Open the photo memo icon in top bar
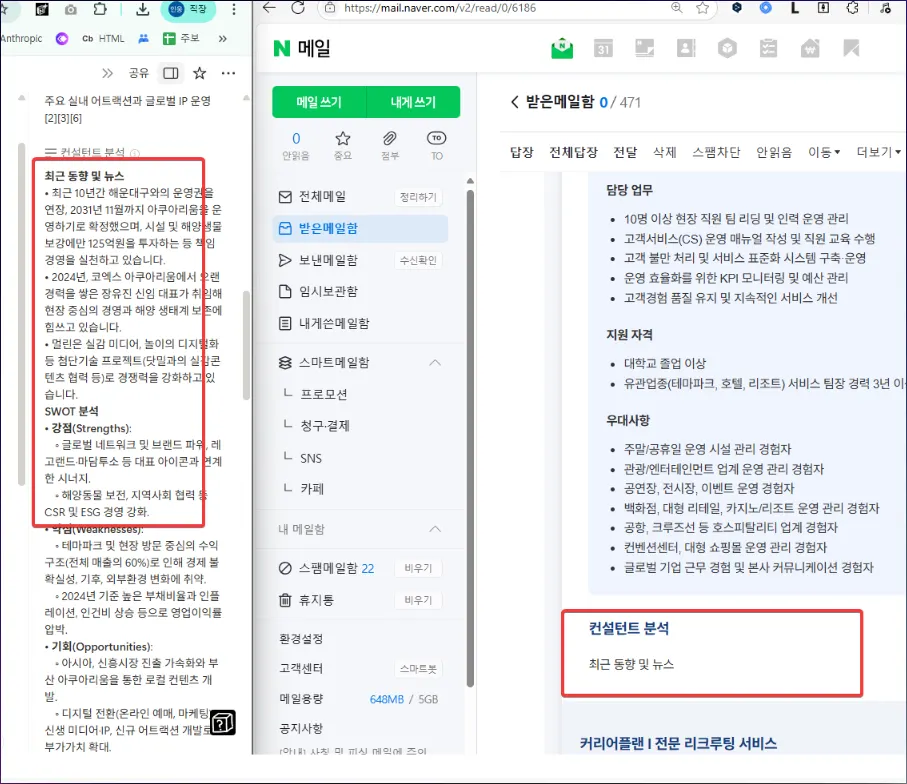 pyautogui.click(x=644, y=48)
